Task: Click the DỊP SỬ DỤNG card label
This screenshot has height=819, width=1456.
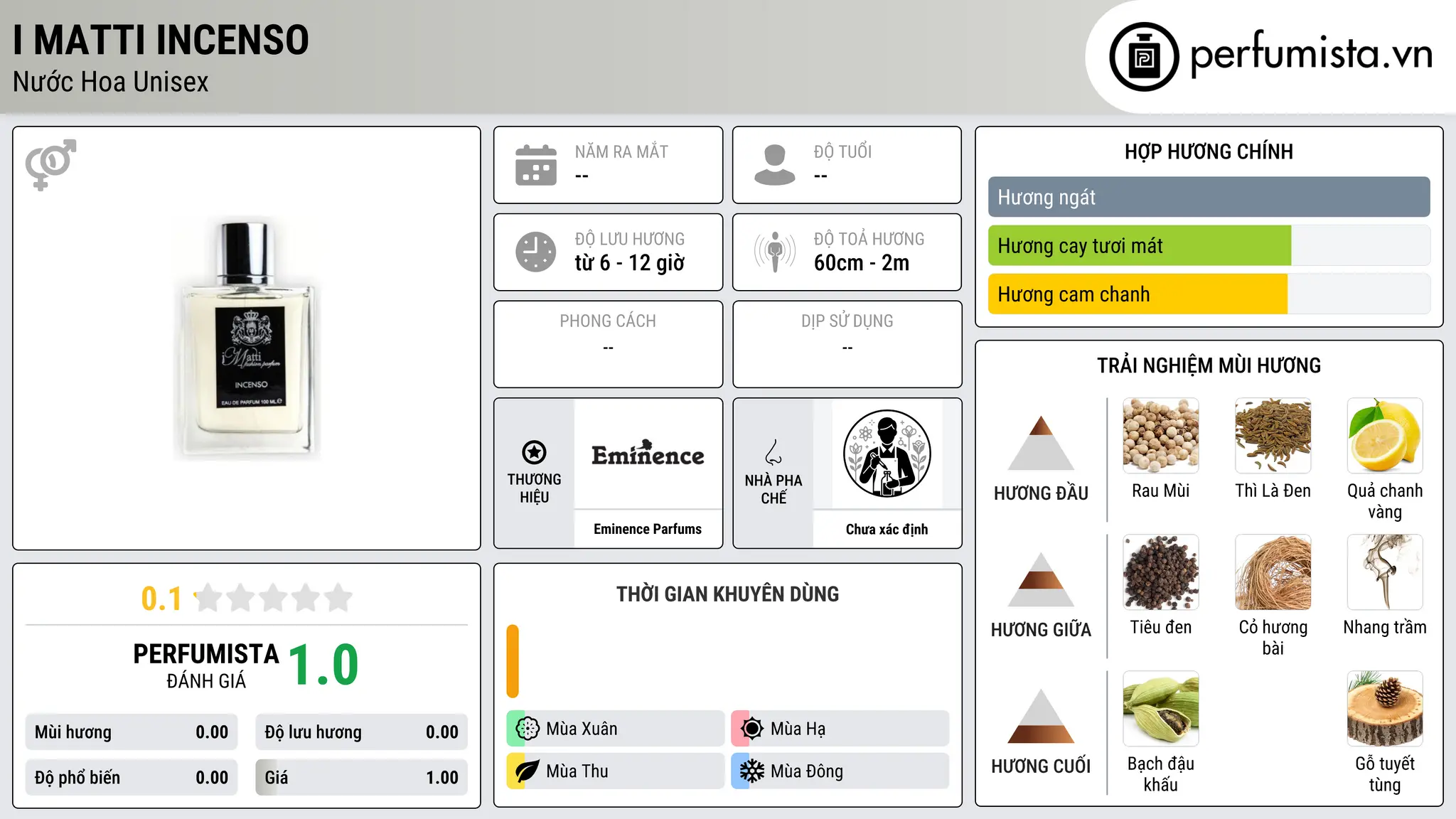Action: pyautogui.click(x=847, y=321)
